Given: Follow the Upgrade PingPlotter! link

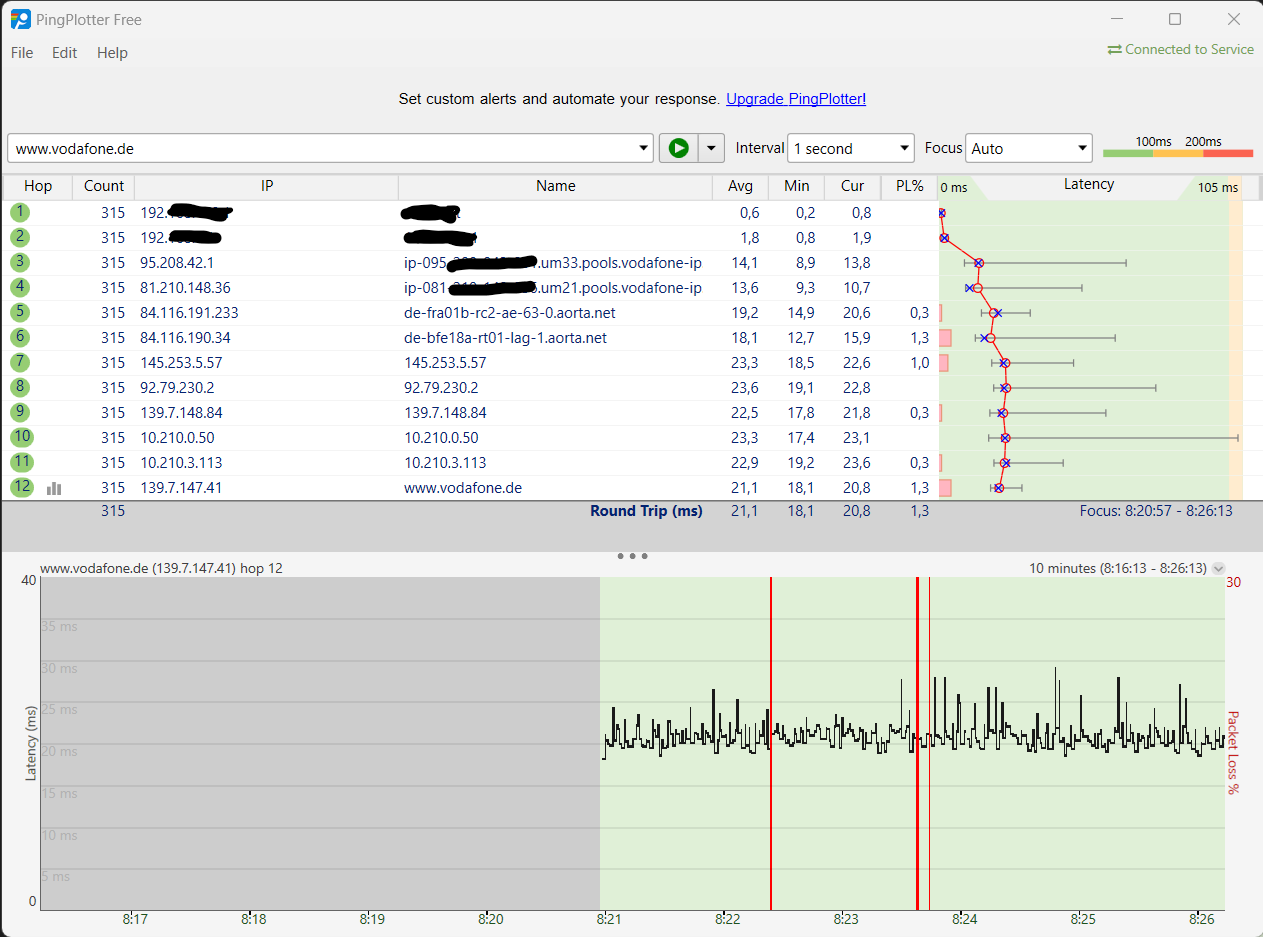Looking at the screenshot, I should (x=796, y=99).
